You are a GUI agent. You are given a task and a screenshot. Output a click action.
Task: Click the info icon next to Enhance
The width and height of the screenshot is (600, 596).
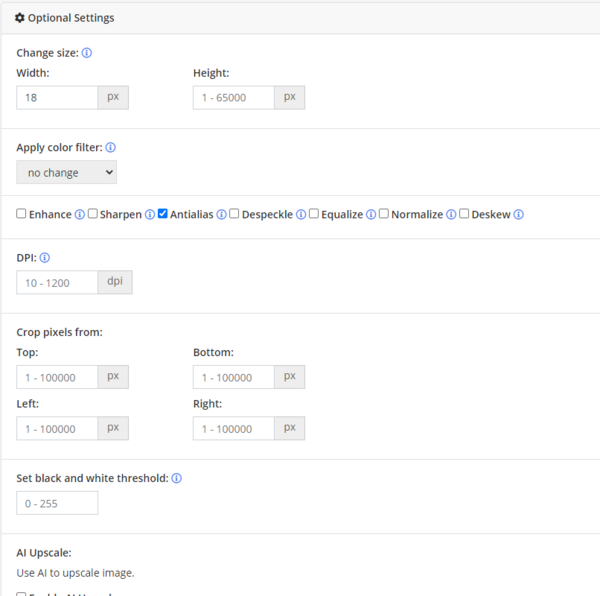80,215
